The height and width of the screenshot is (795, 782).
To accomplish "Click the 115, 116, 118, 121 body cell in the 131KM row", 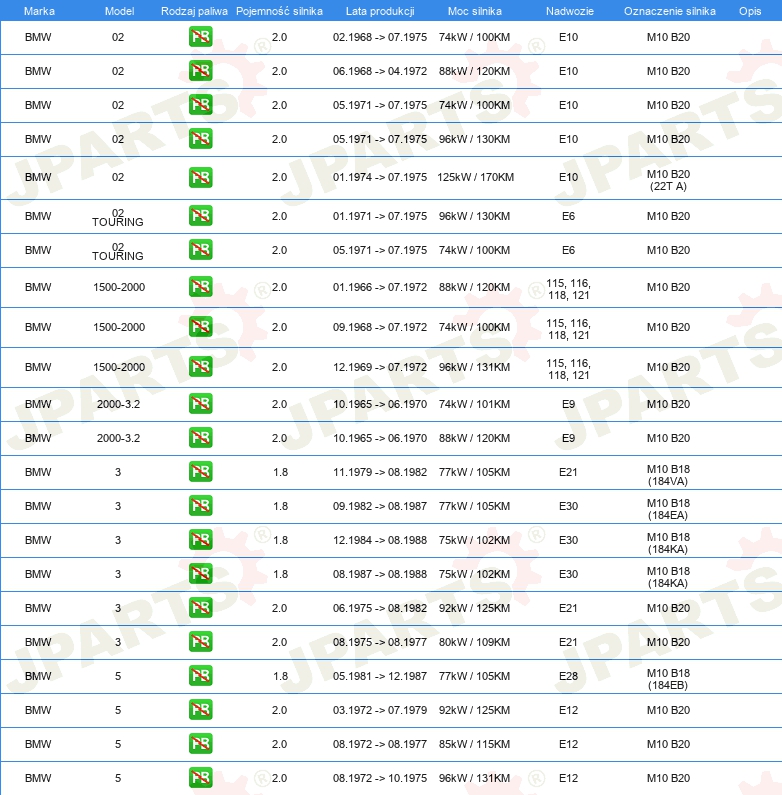I will pos(568,369).
